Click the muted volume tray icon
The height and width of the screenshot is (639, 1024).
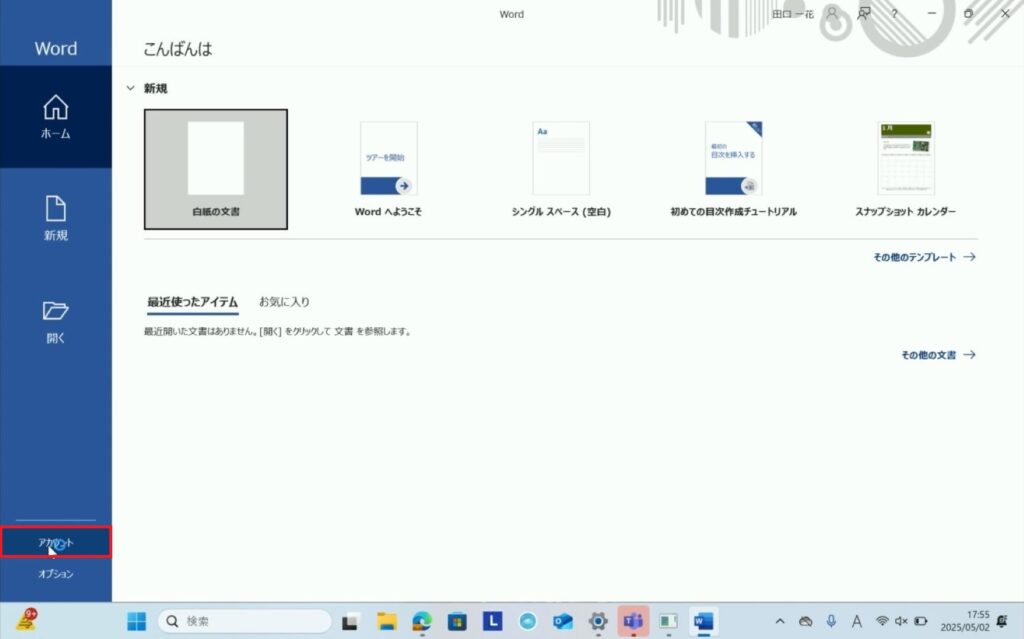coord(901,621)
